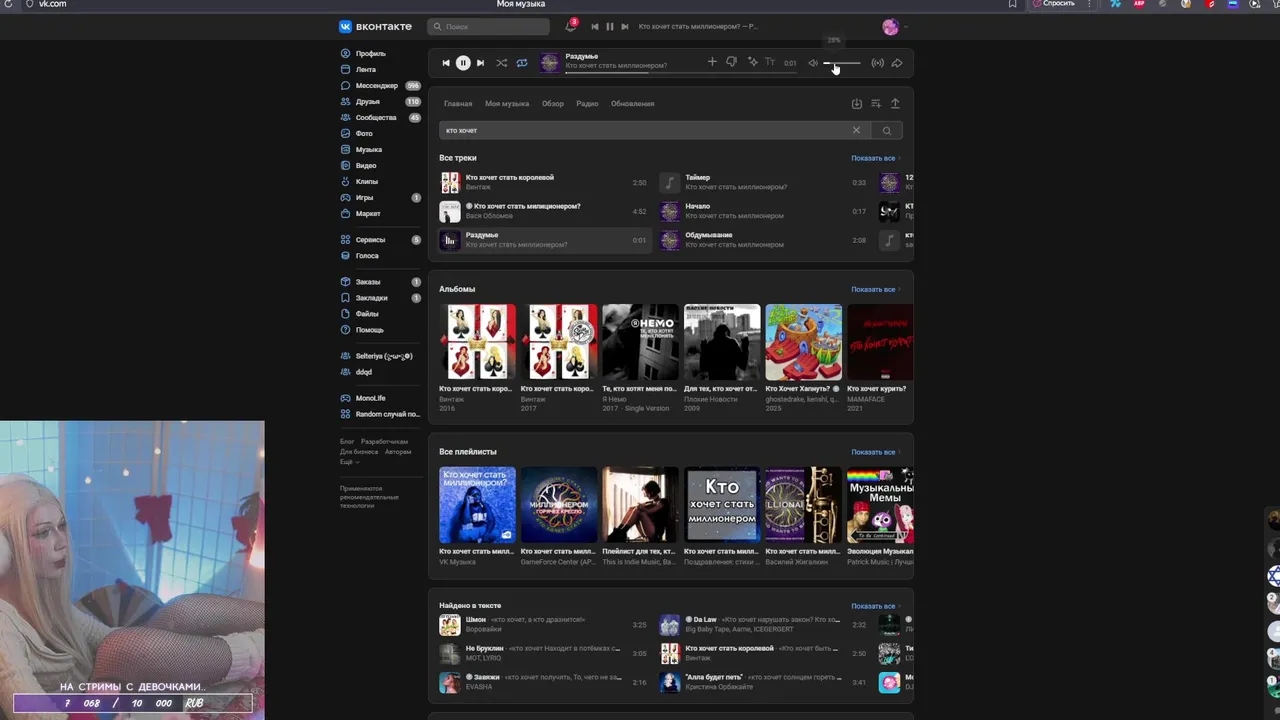Play the Обдумывание track
1280x720 pixels.
(763, 240)
